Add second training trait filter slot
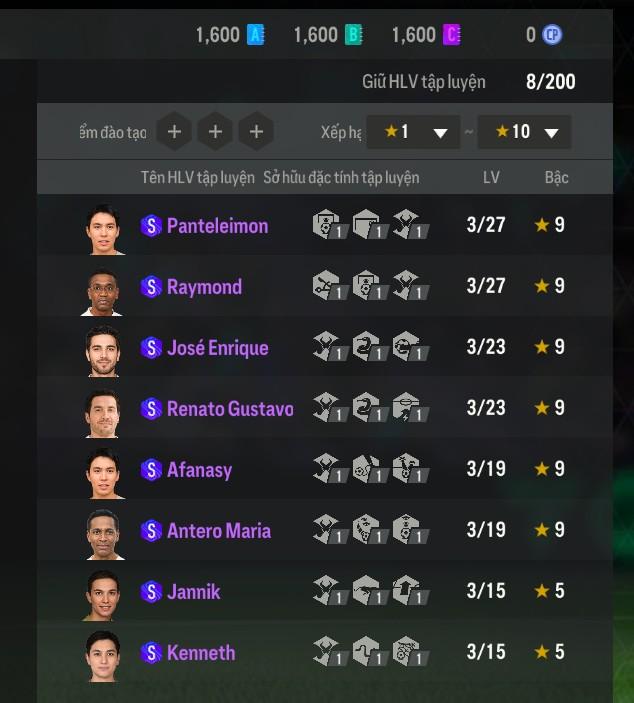The height and width of the screenshot is (703, 634). click(x=215, y=131)
